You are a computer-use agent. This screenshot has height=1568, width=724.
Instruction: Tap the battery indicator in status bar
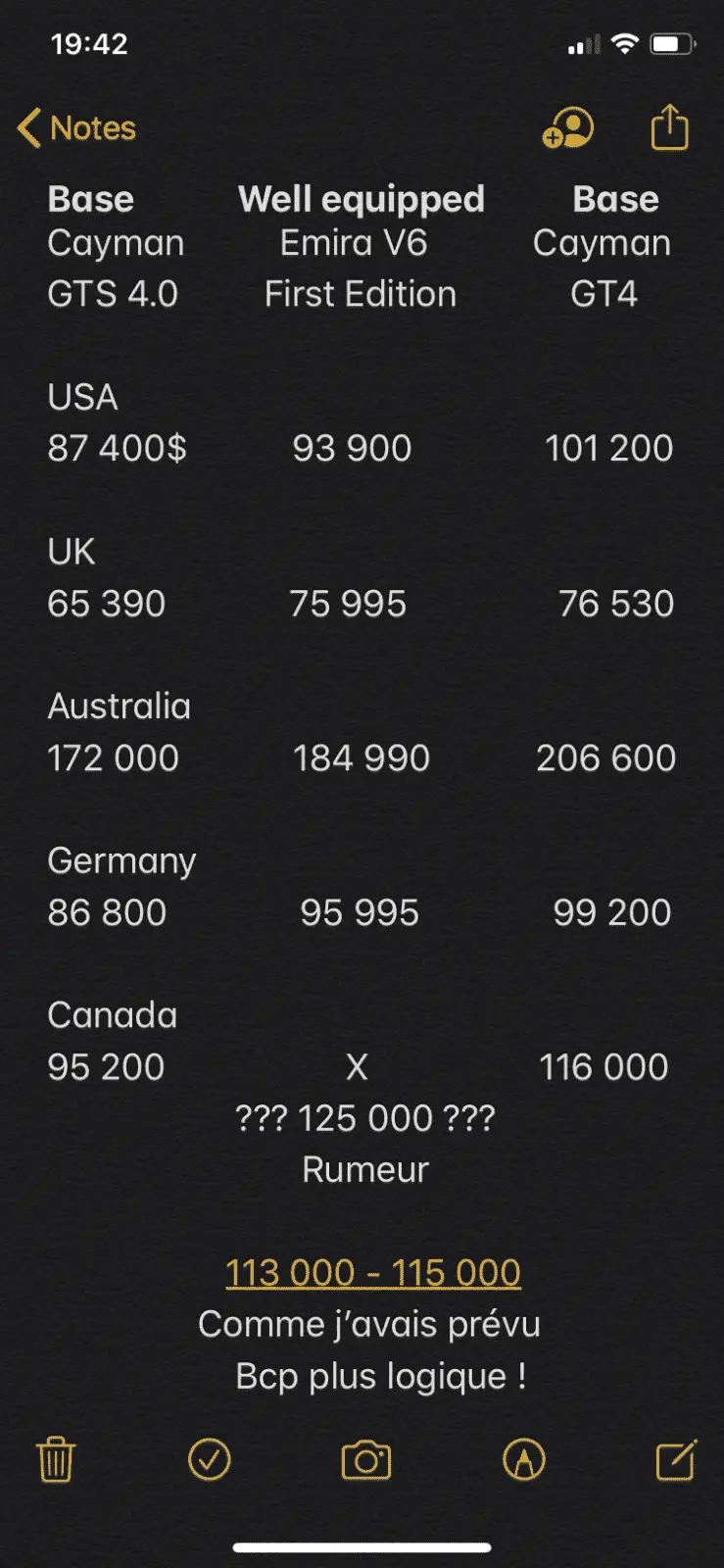point(674,44)
